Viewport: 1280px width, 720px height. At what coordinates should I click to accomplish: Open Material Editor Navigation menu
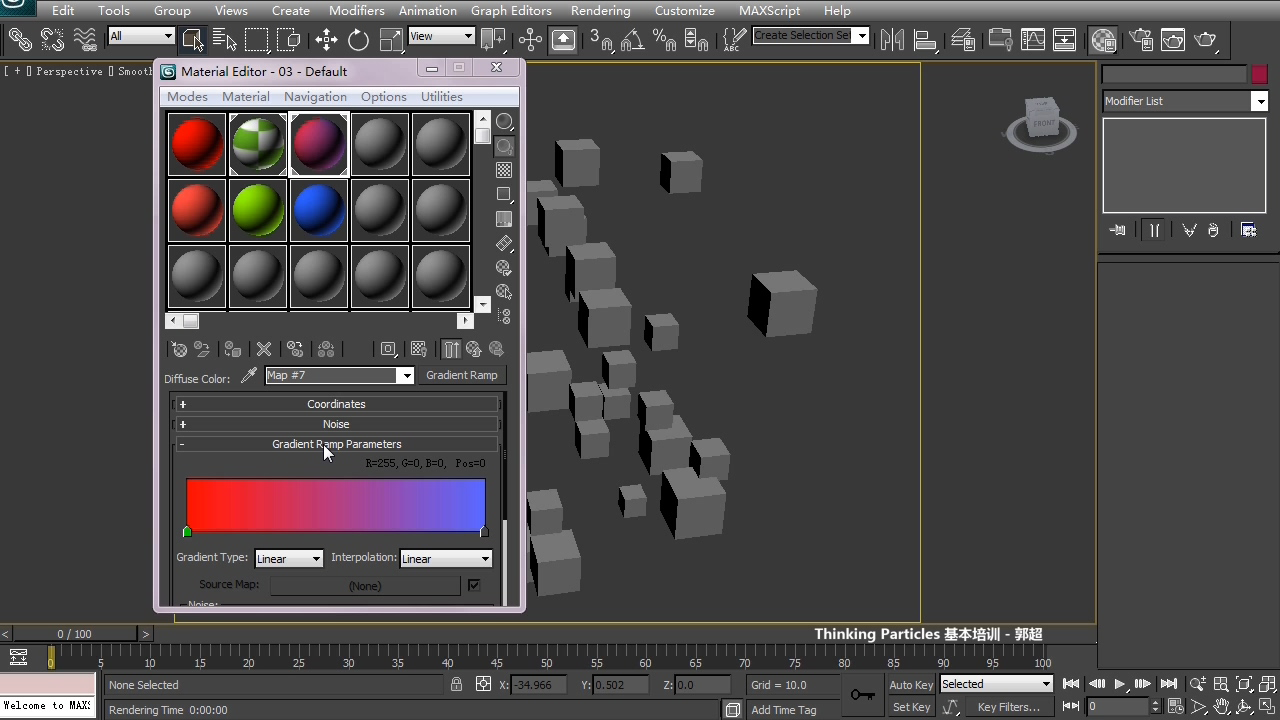pyautogui.click(x=315, y=97)
